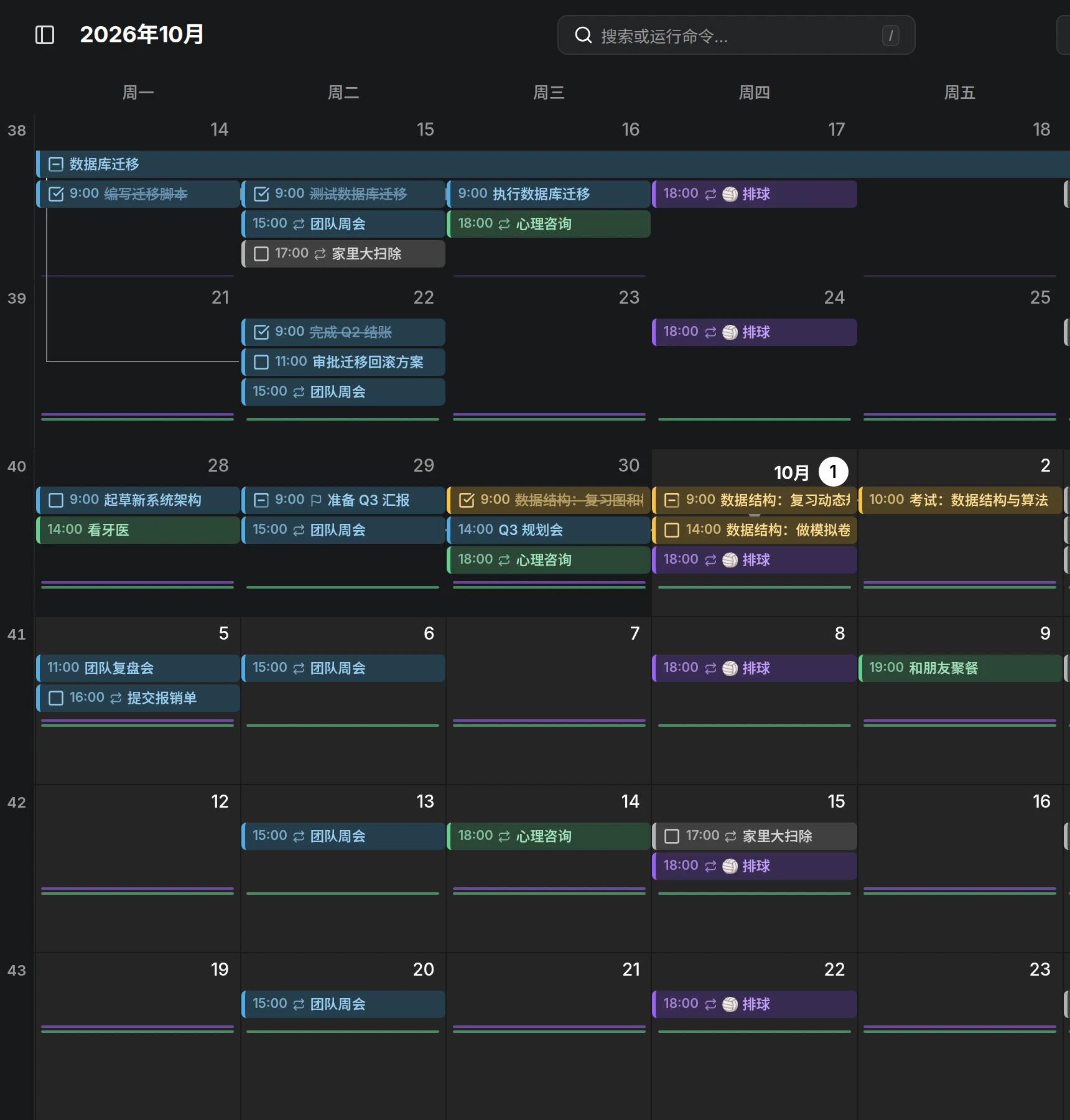Open the 团队复盘会 event
Screen dimensions: 1070x1120
click(138, 668)
